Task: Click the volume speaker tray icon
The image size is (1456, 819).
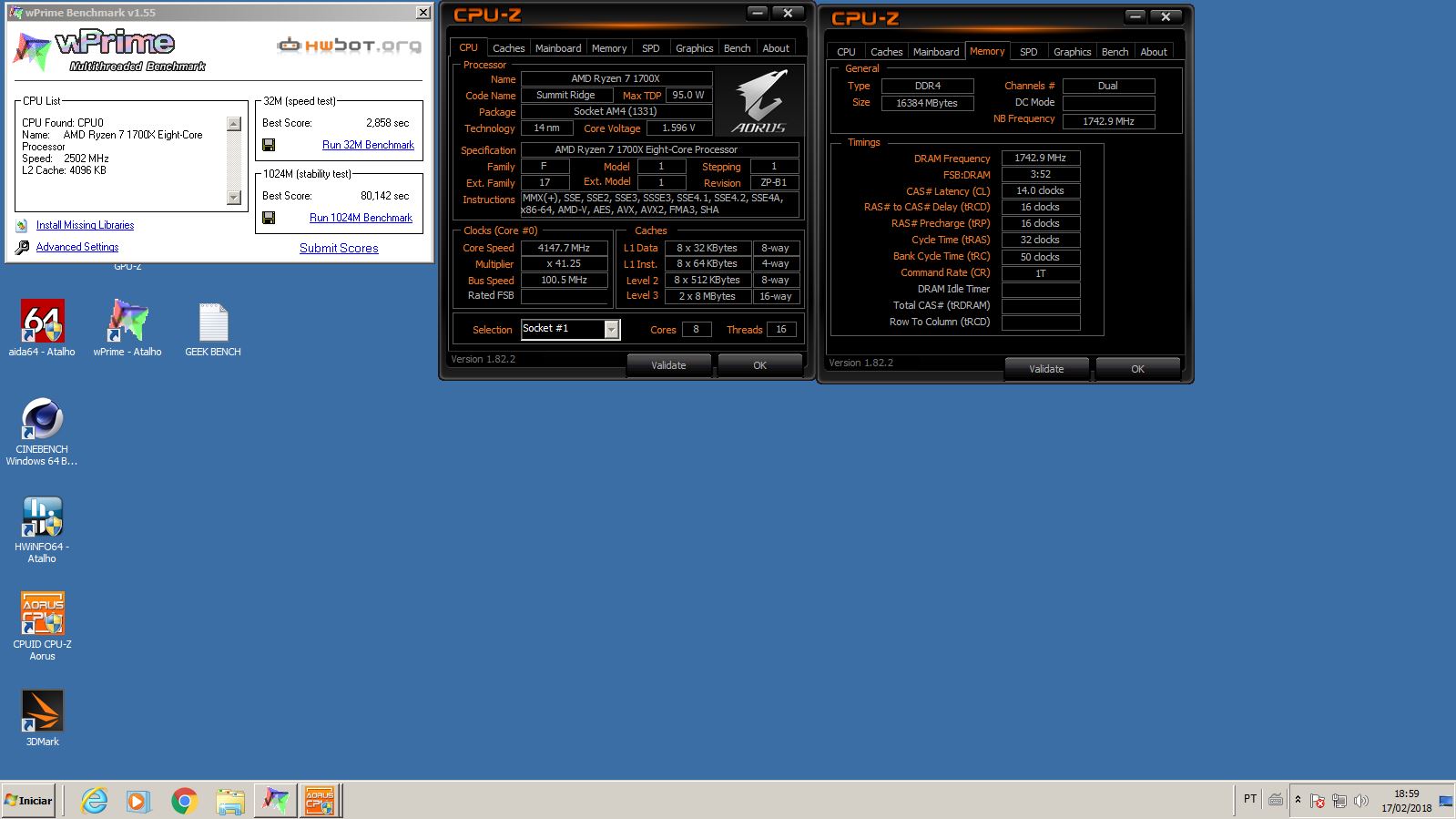Action: tap(1360, 801)
